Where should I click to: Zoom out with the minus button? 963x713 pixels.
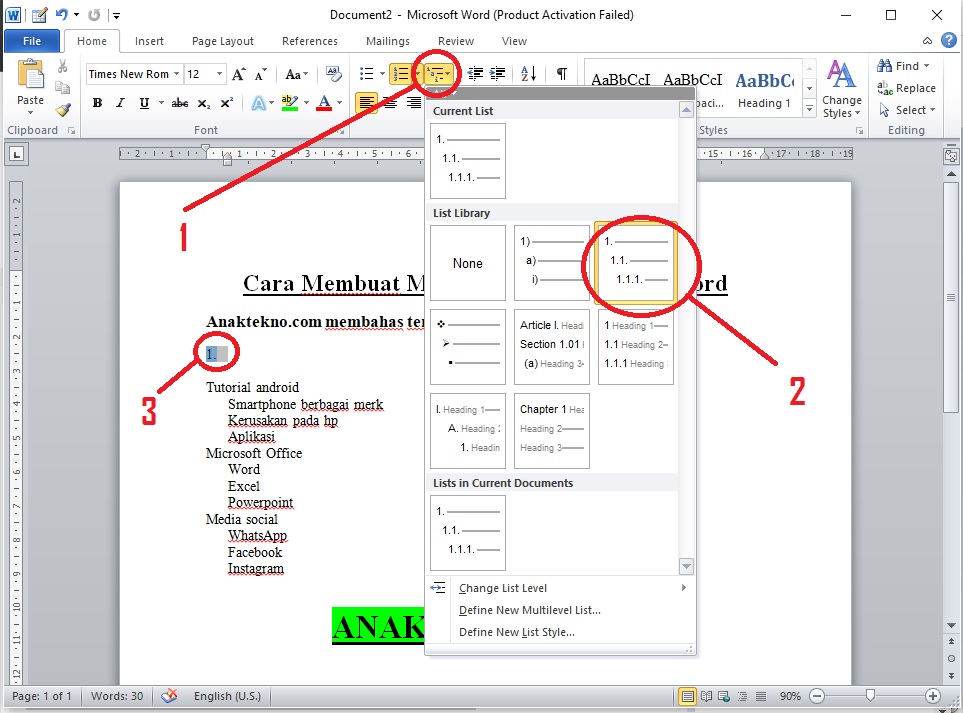(x=817, y=696)
